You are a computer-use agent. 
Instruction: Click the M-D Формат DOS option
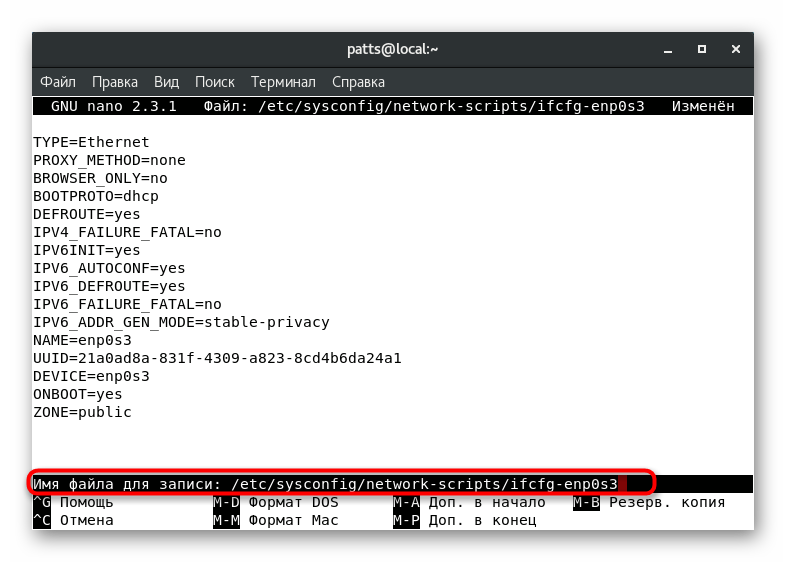coord(276,502)
